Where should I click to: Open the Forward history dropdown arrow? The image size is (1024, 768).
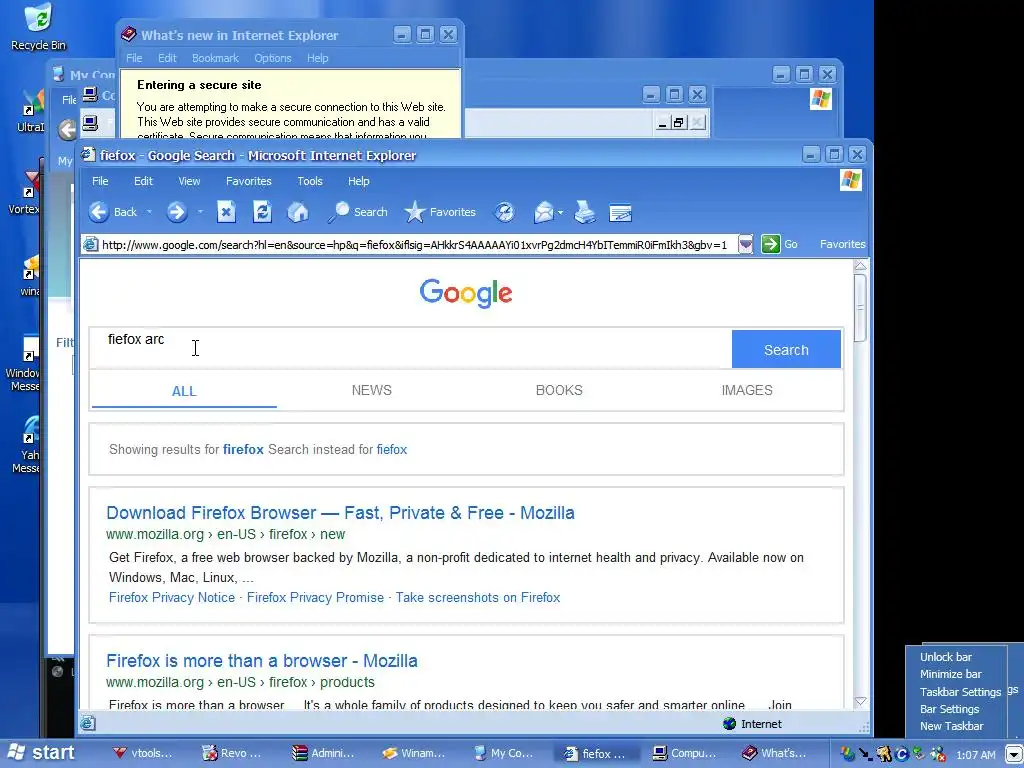(200, 212)
